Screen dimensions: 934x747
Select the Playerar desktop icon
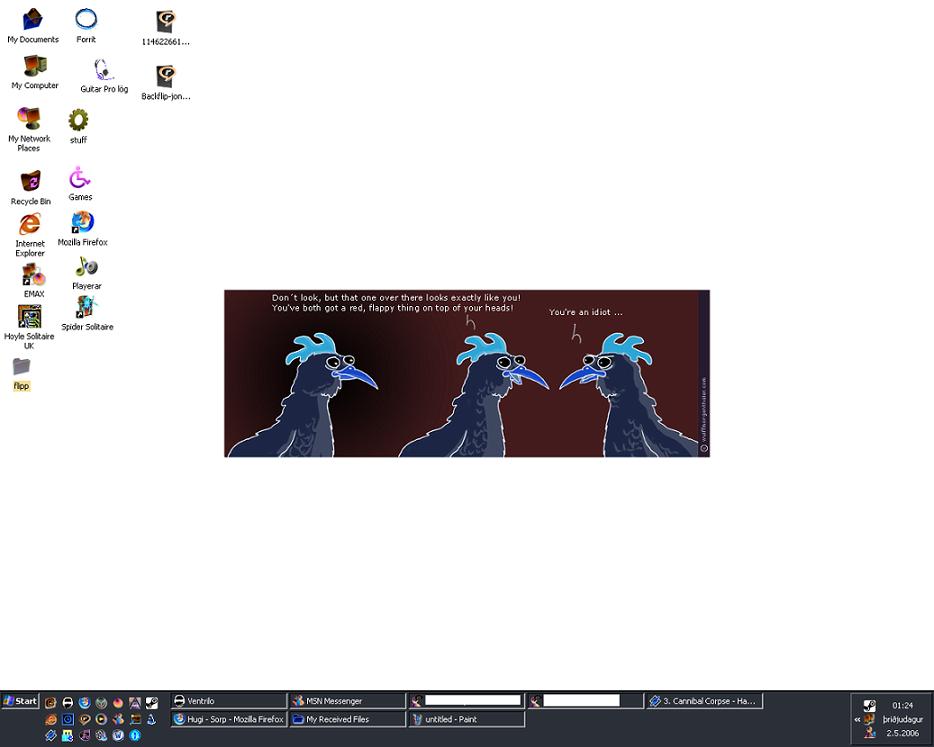[86, 273]
